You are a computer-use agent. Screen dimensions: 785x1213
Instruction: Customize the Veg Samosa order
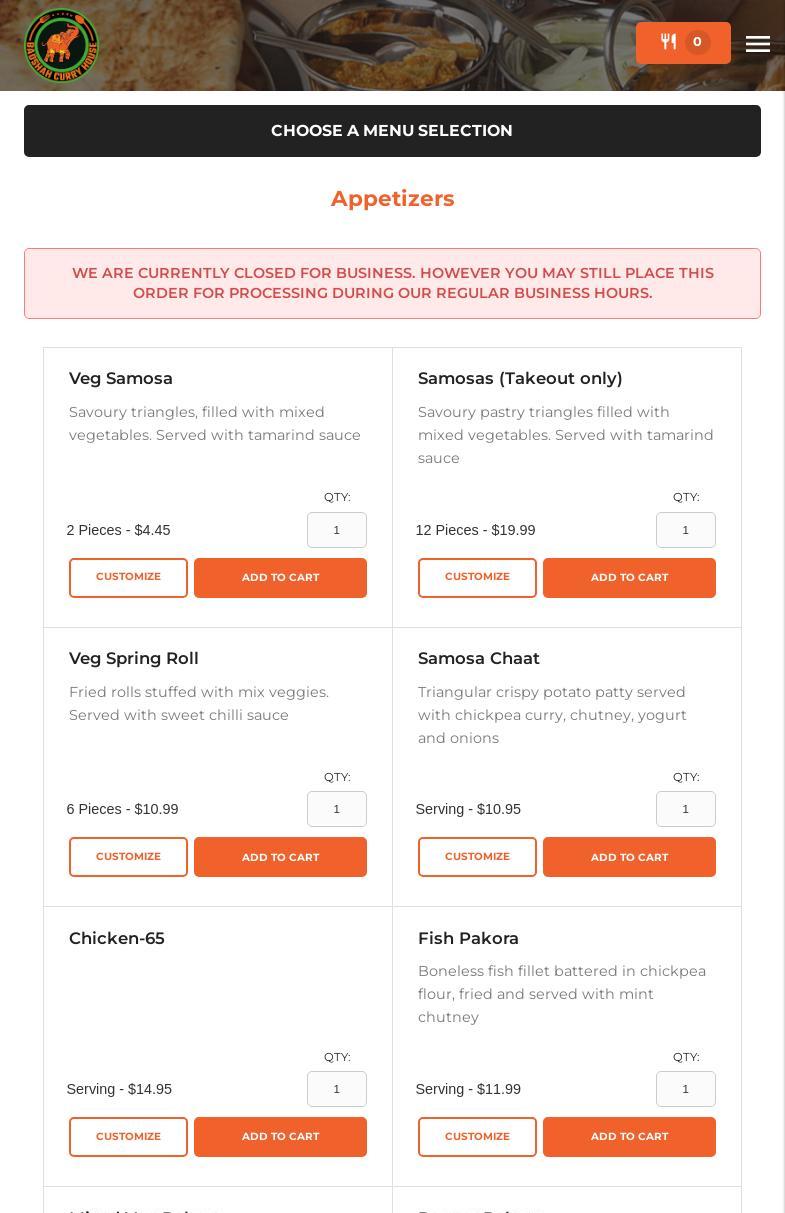(x=128, y=578)
